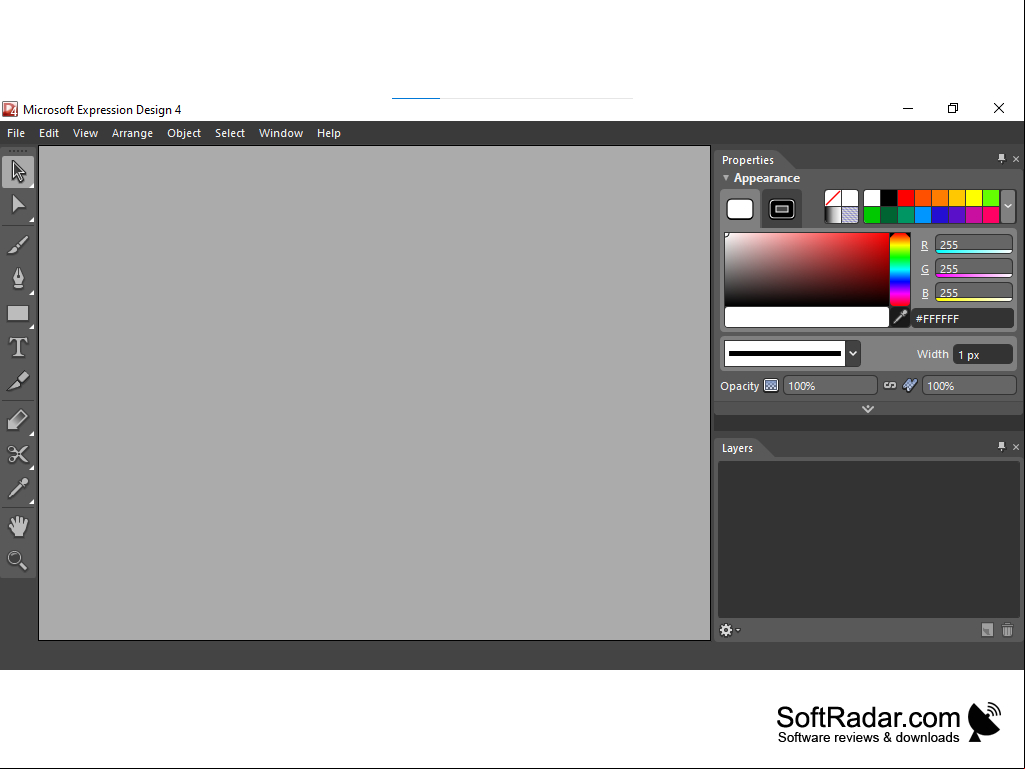
Task: Select the Direct Selection tool
Action: [18, 205]
